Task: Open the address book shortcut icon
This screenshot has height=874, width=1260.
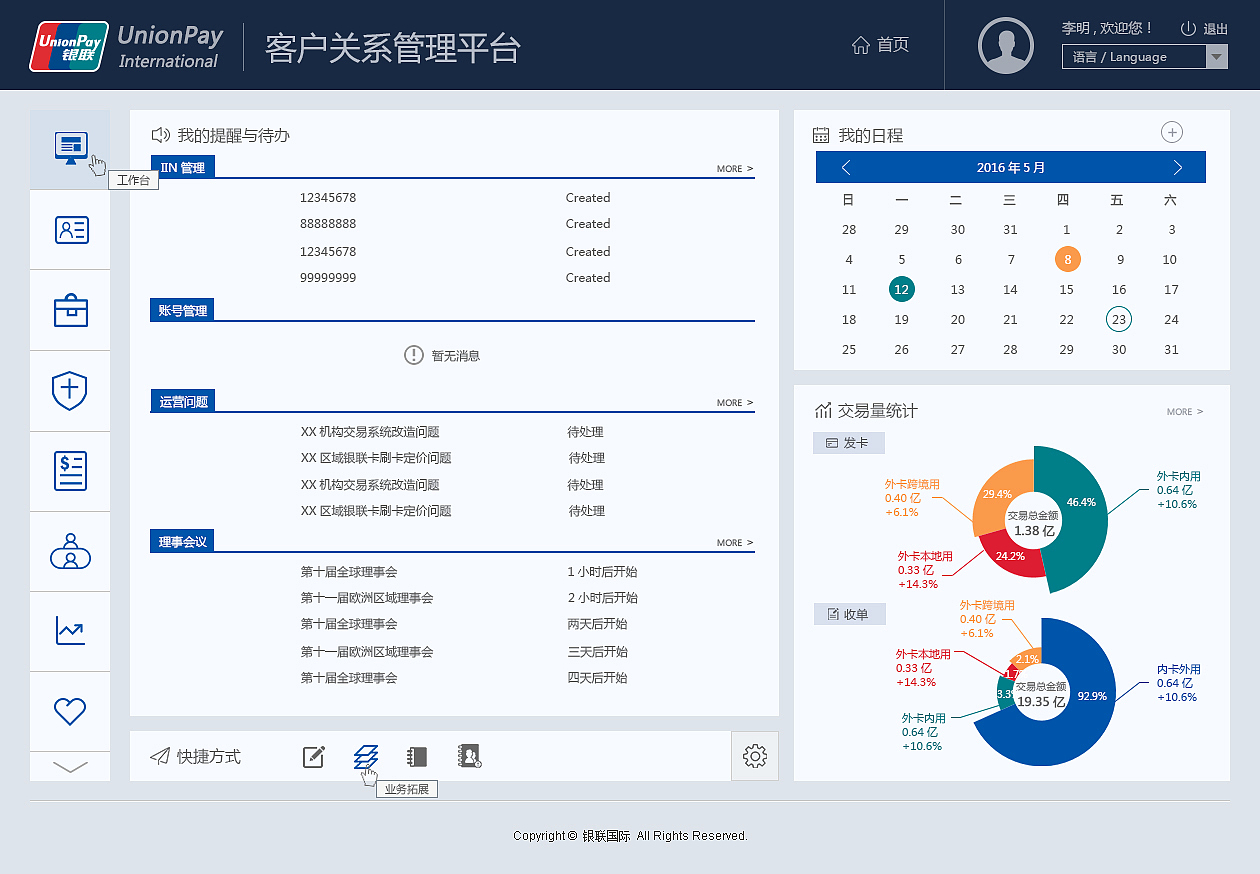Action: (469, 757)
